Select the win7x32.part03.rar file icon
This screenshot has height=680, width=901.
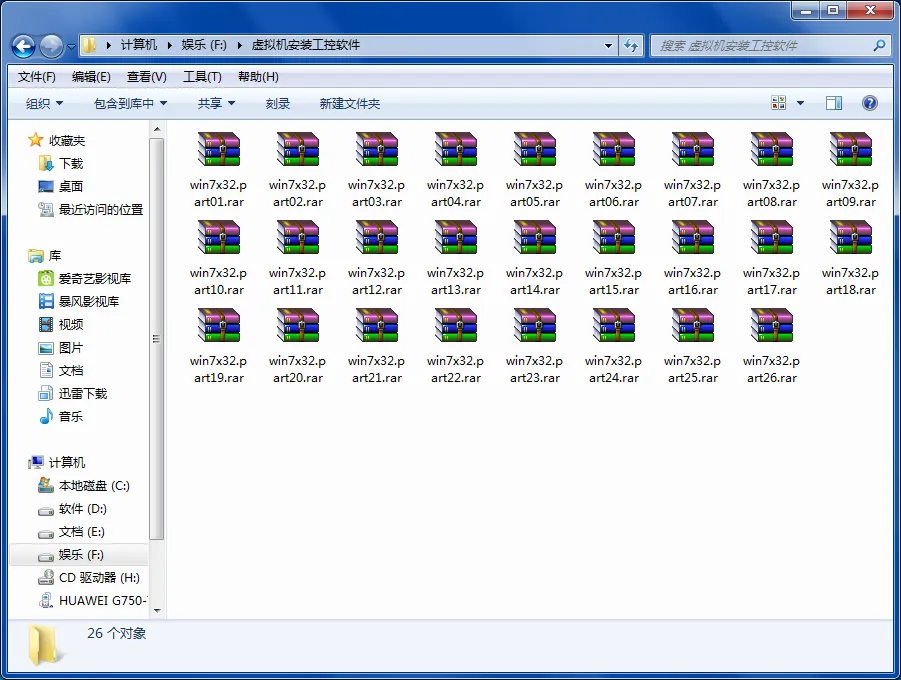tap(376, 149)
